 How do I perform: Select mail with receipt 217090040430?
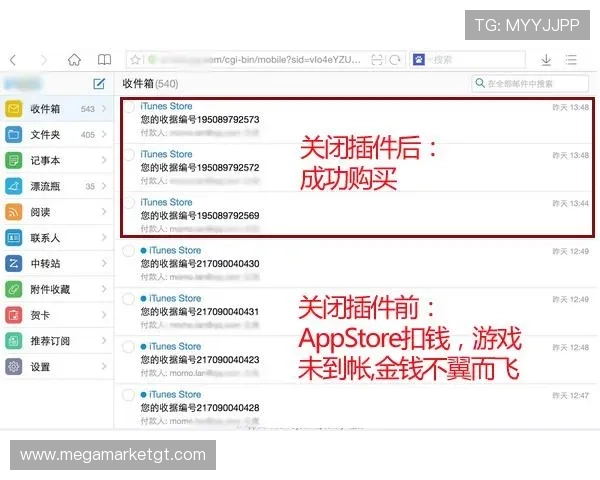128,251
